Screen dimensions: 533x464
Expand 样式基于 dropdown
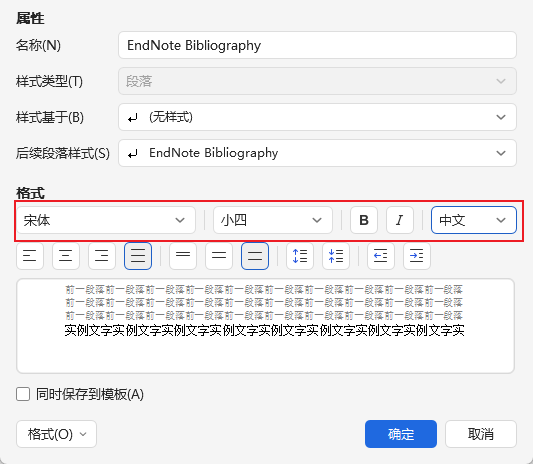317,117
